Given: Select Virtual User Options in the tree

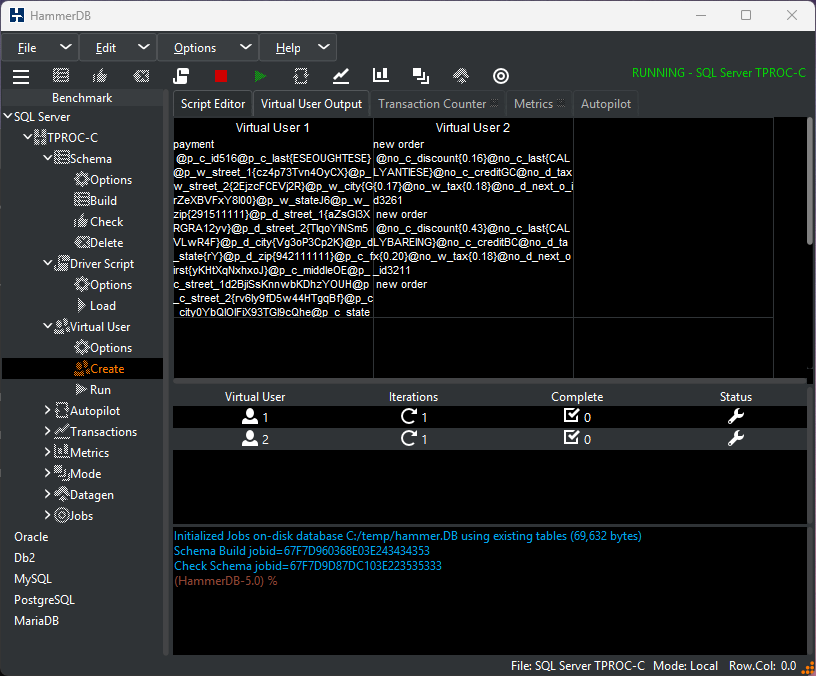Looking at the screenshot, I should tap(103, 348).
